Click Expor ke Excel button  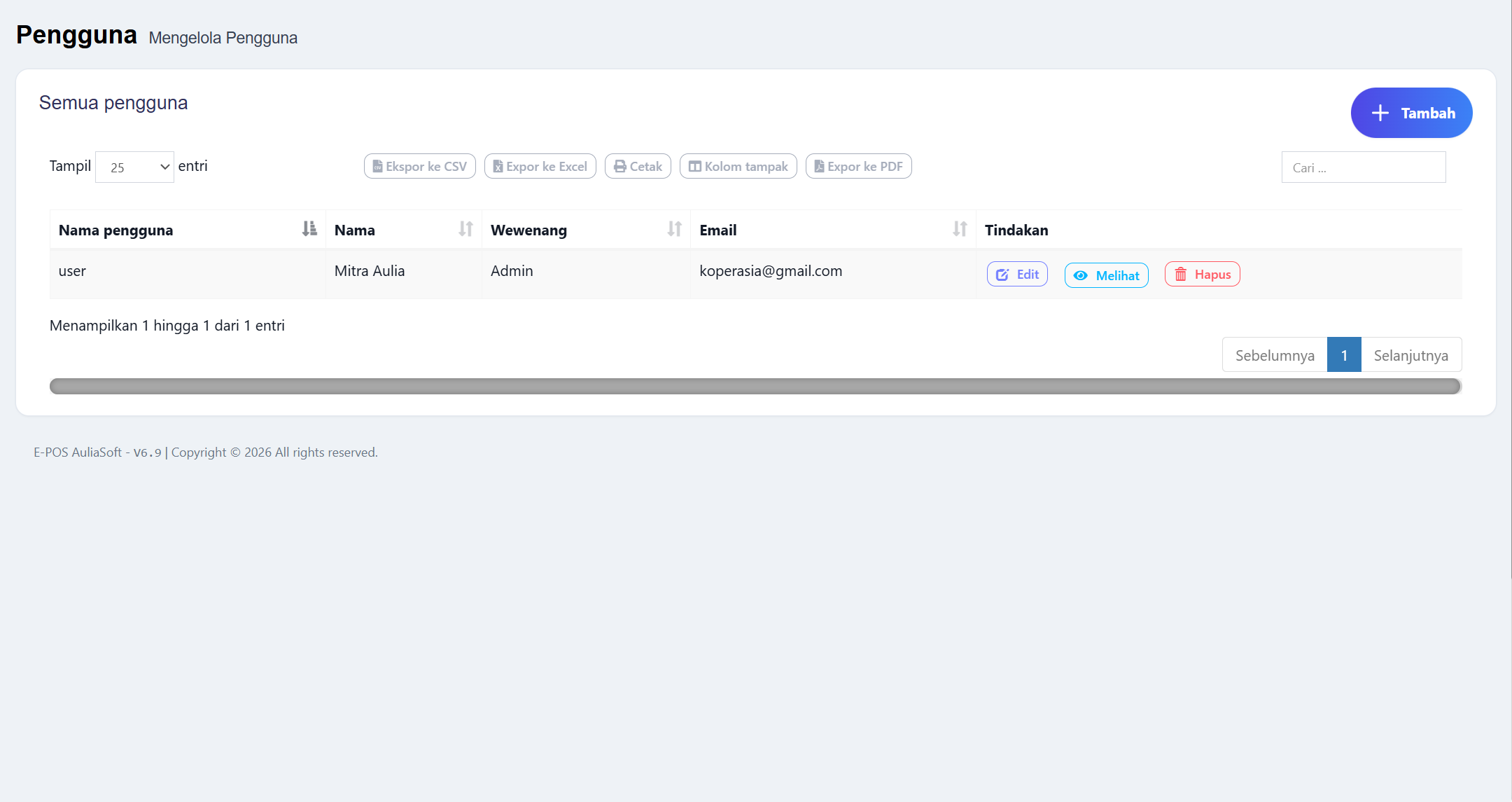pyautogui.click(x=540, y=166)
